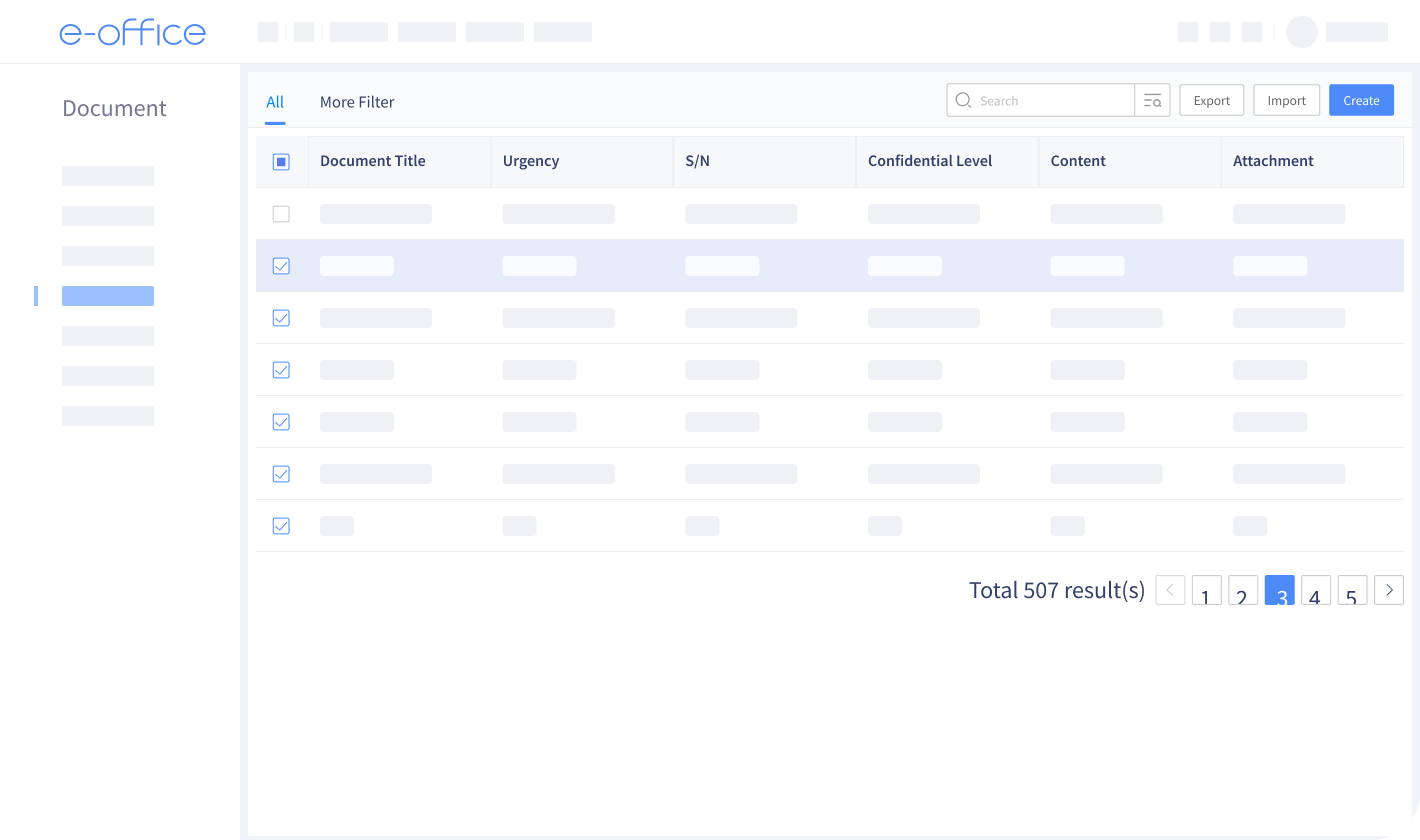Click the first icon in top navigation bar

click(x=267, y=31)
